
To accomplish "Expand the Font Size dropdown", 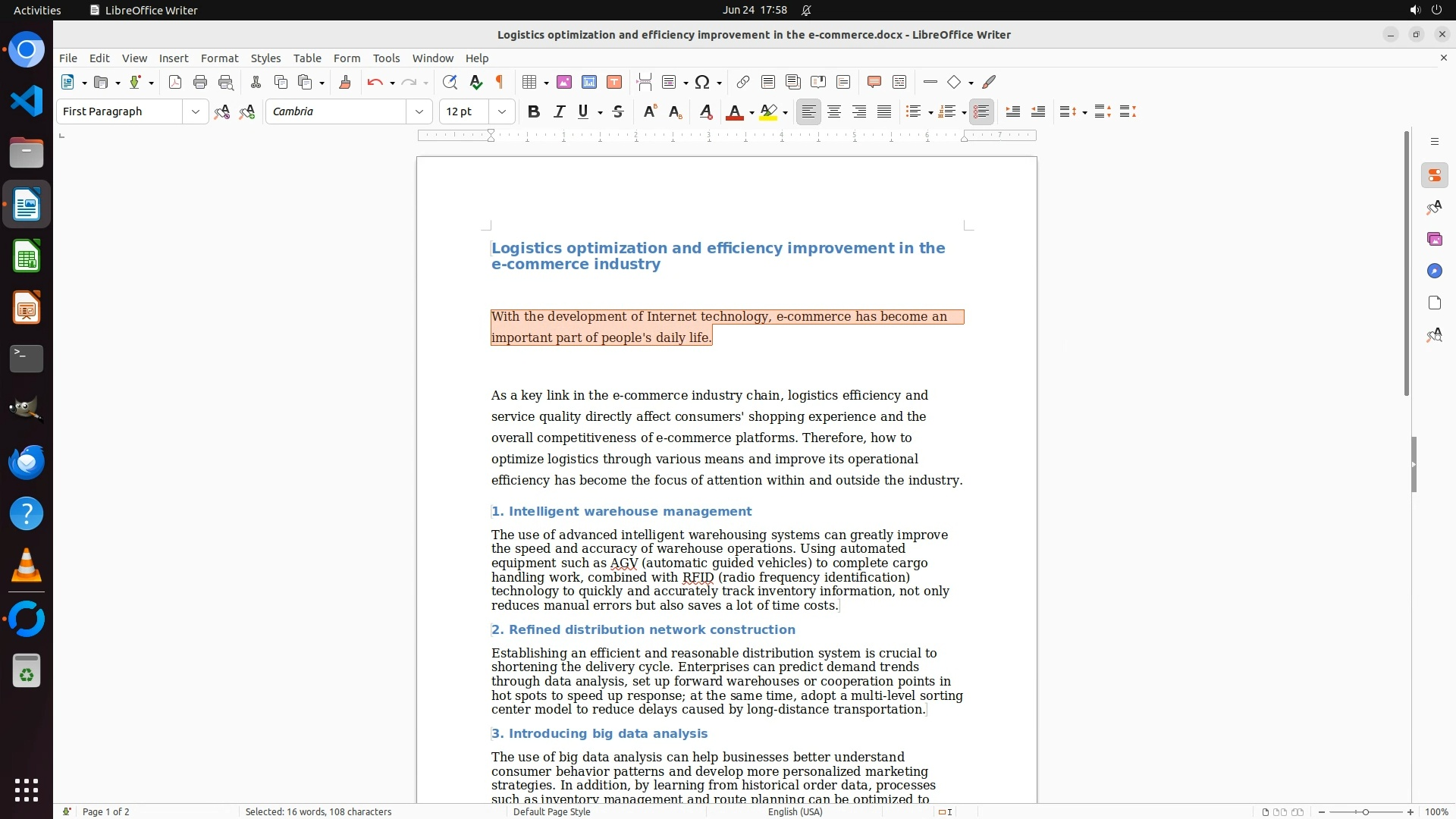I will 502,112.
